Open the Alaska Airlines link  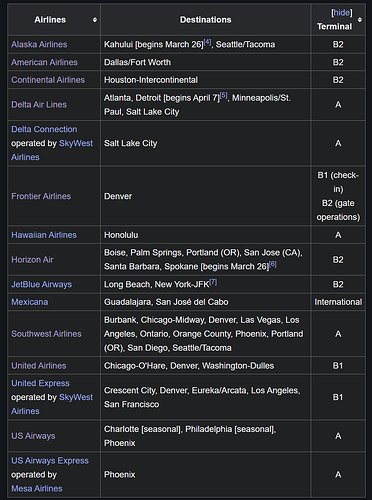(39, 44)
